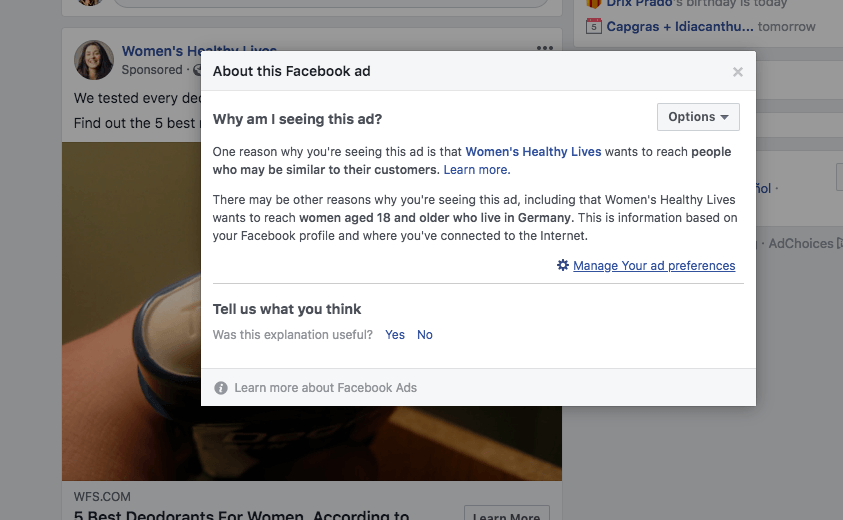Viewport: 843px width, 520px height.
Task: Click the Sponsored label
Action: 152,70
